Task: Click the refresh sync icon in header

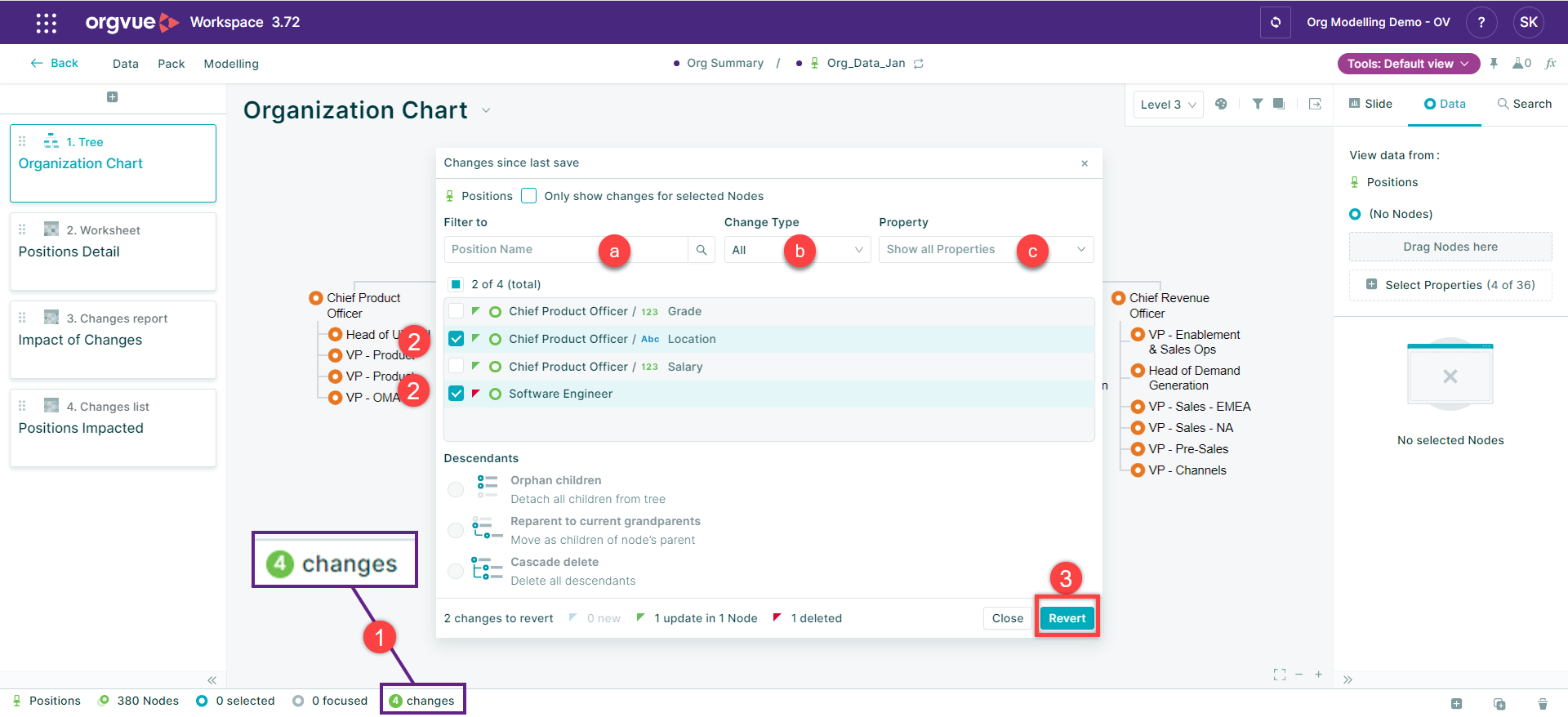Action: (1275, 22)
